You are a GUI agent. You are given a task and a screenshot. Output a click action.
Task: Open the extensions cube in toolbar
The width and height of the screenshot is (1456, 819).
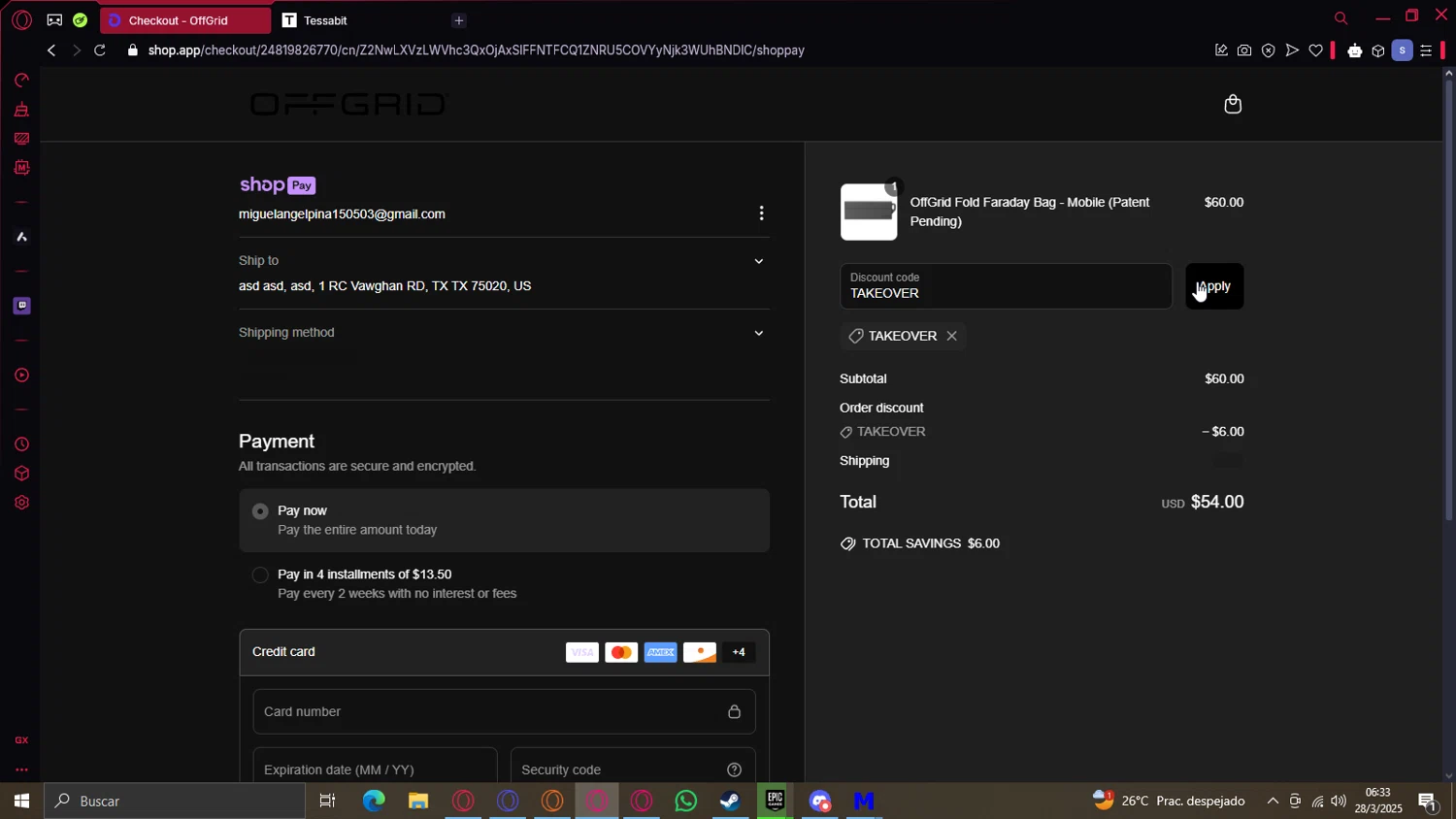click(x=1377, y=50)
